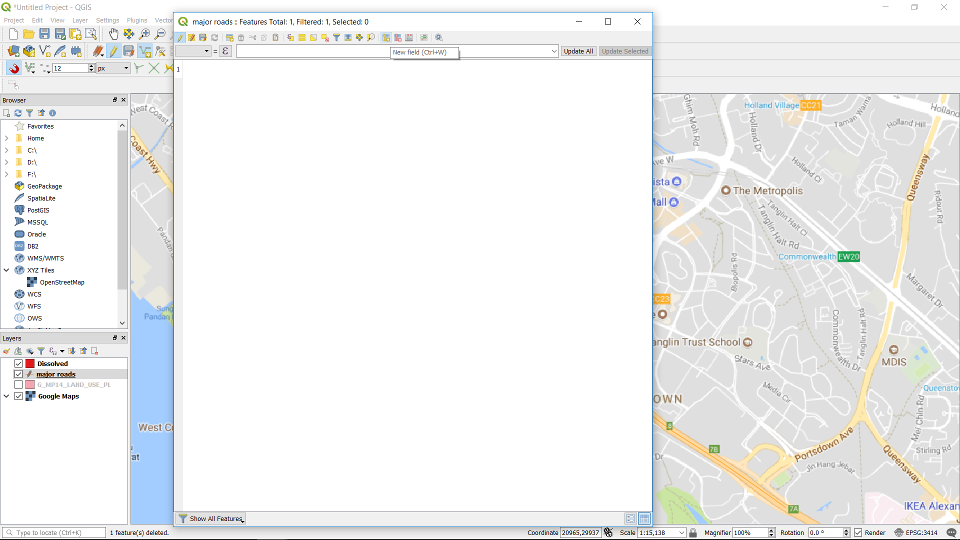Enable snapping with the magnet icon
This screenshot has height=540, width=960.
point(14,68)
